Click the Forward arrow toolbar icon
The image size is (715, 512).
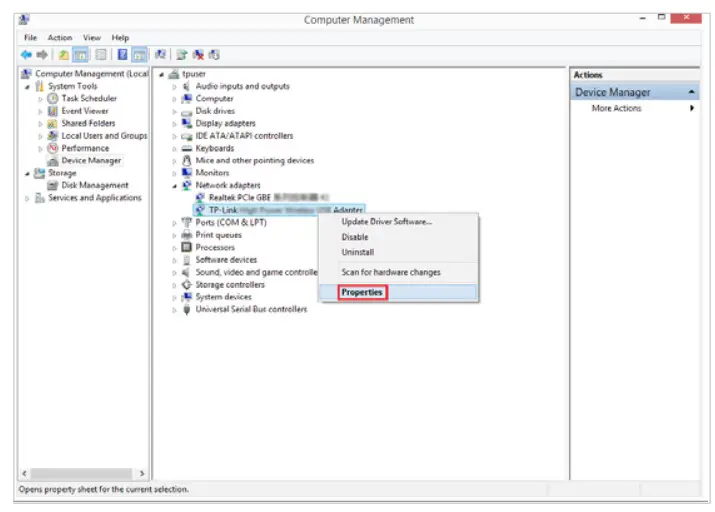pos(42,55)
